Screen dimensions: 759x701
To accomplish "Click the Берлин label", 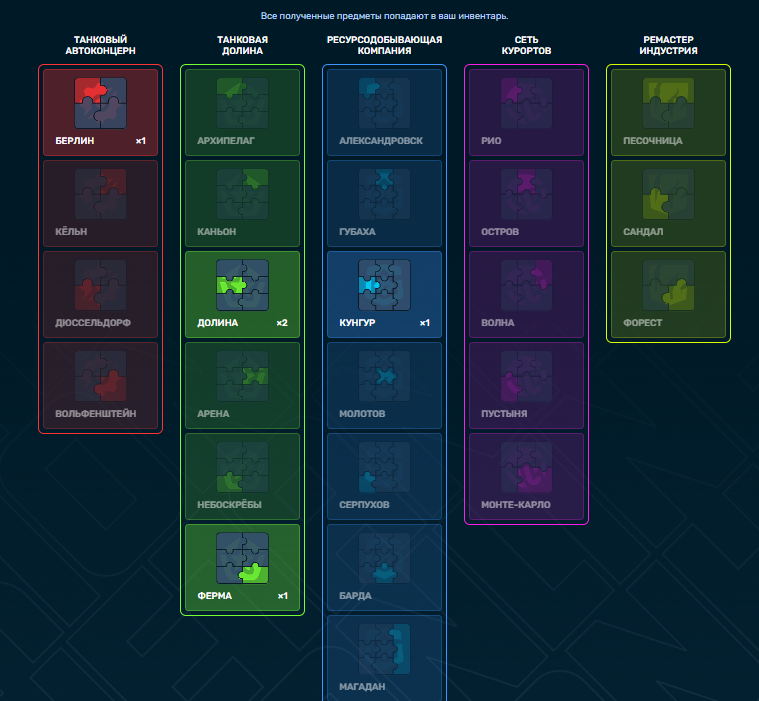I will pyautogui.click(x=75, y=141).
